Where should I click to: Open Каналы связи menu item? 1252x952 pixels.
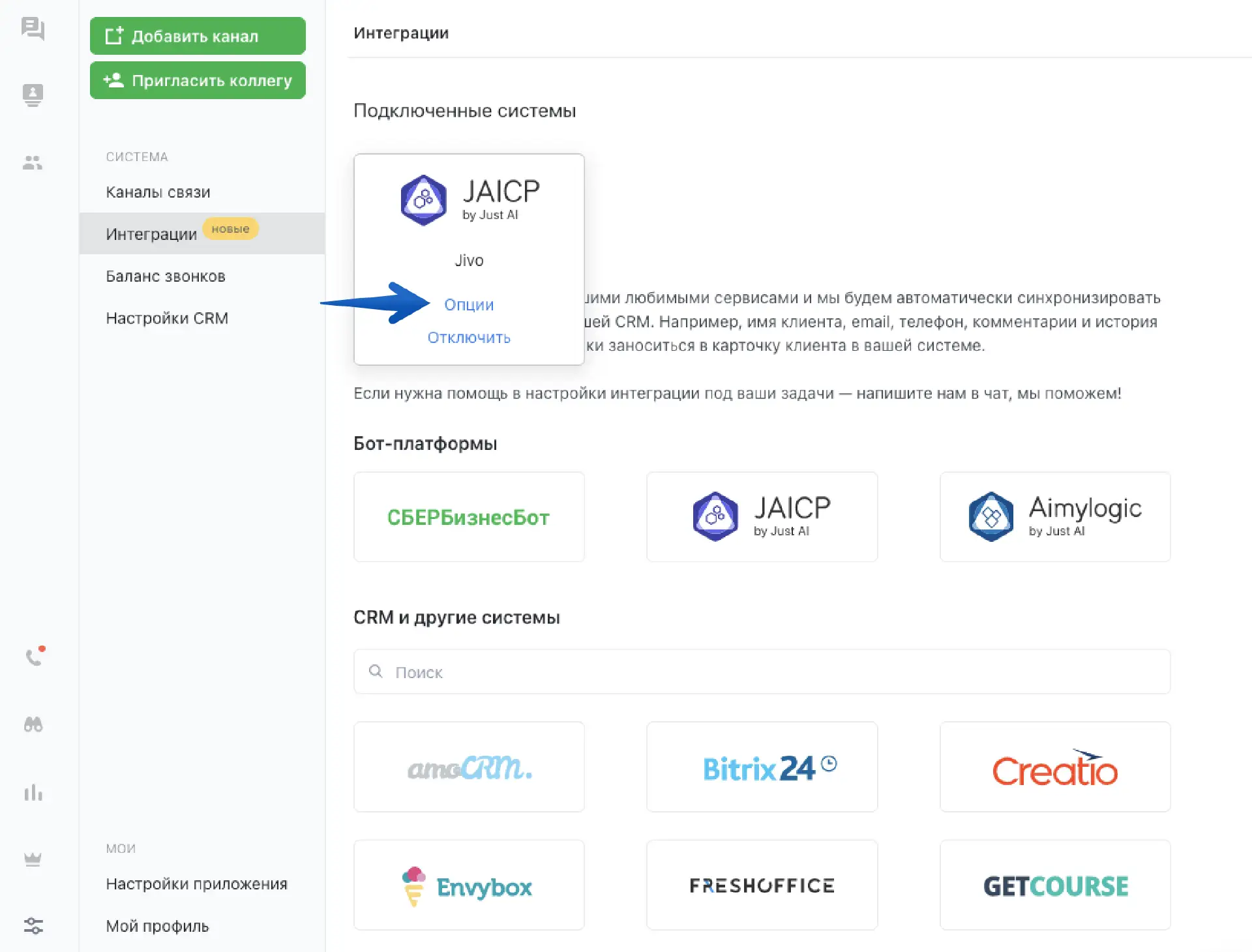(x=158, y=192)
